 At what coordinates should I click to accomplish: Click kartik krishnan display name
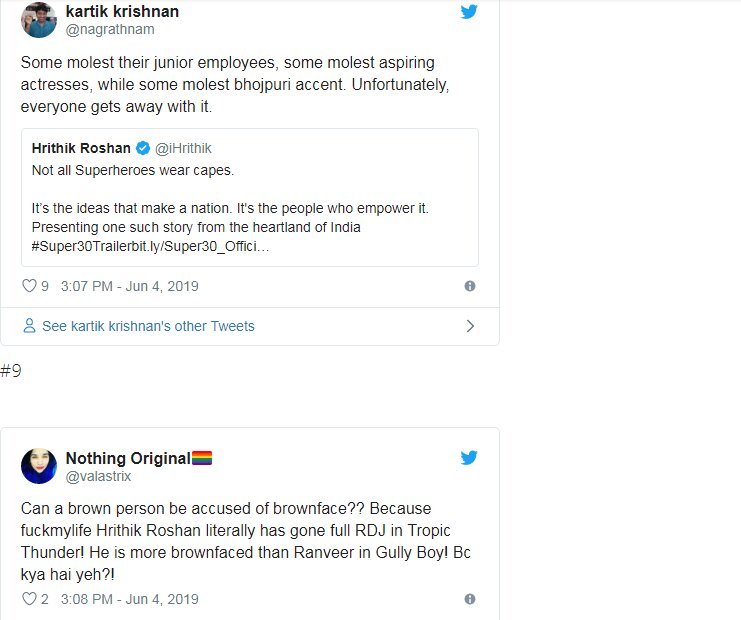click(x=122, y=11)
